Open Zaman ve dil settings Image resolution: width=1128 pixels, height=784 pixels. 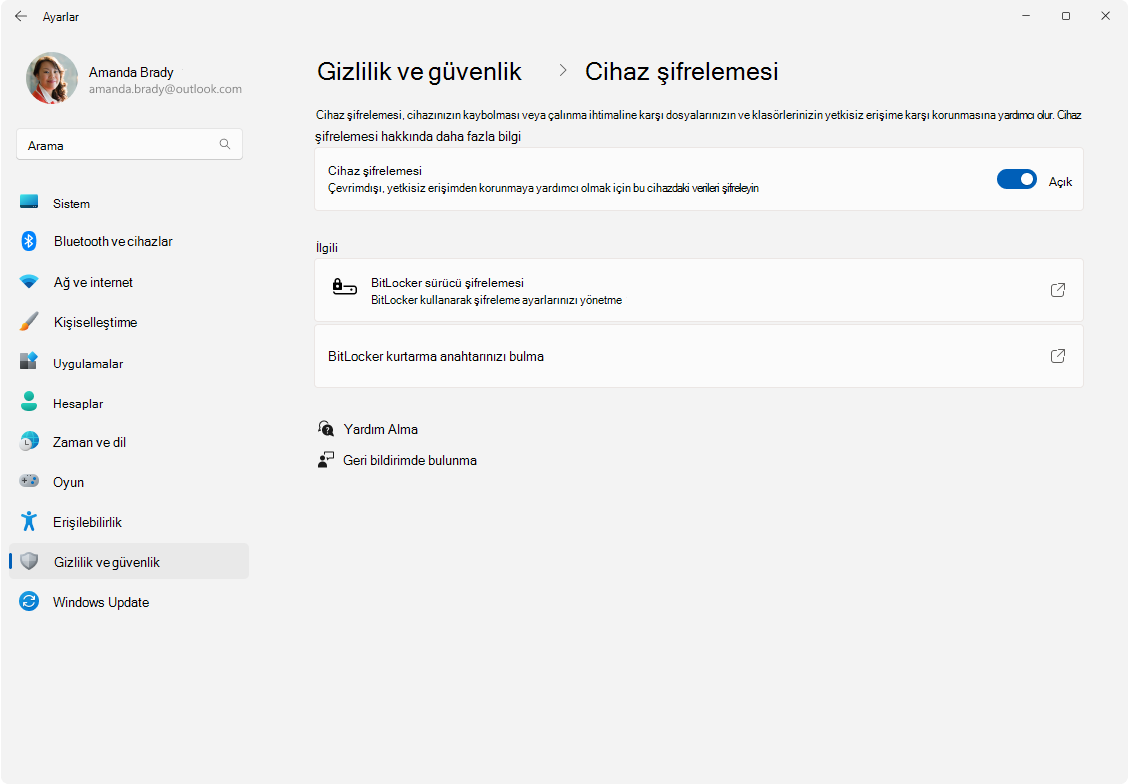129,442
